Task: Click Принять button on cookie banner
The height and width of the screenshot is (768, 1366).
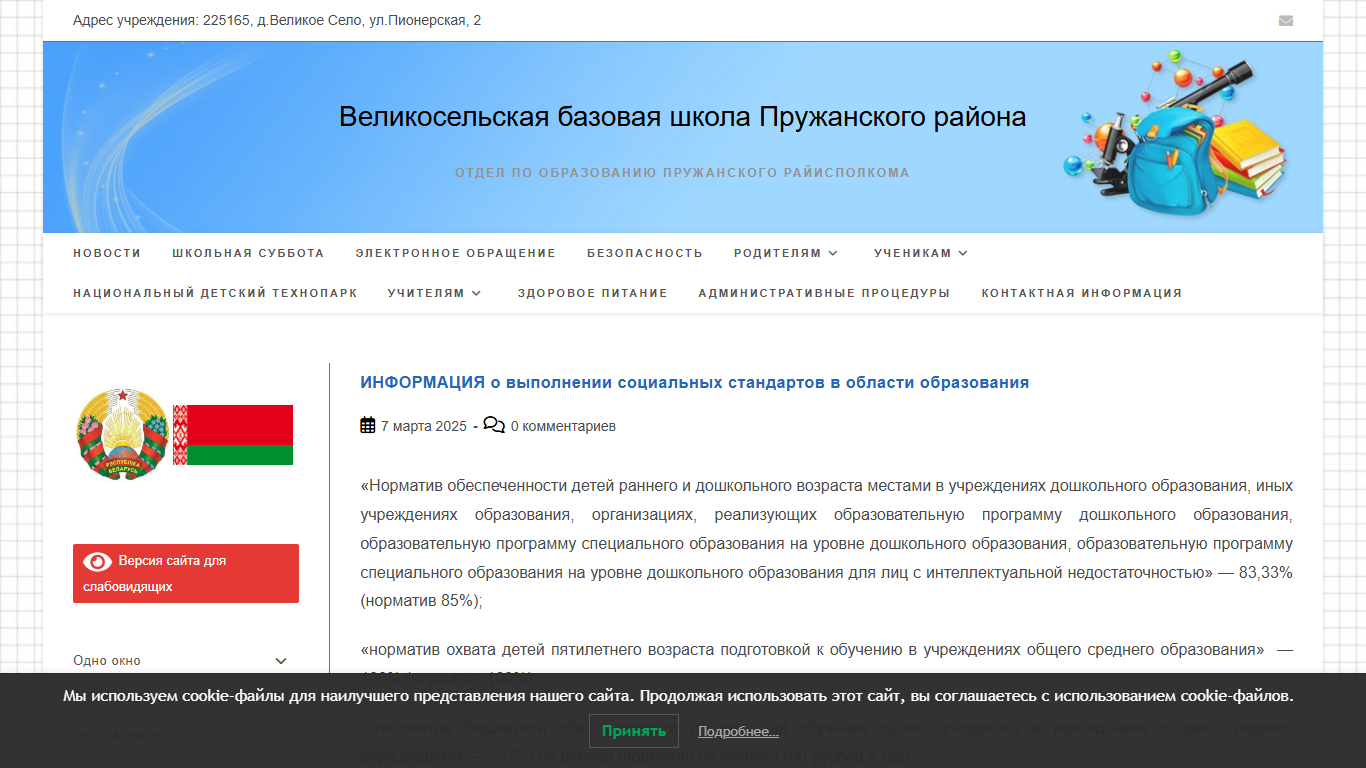Action: coord(634,731)
